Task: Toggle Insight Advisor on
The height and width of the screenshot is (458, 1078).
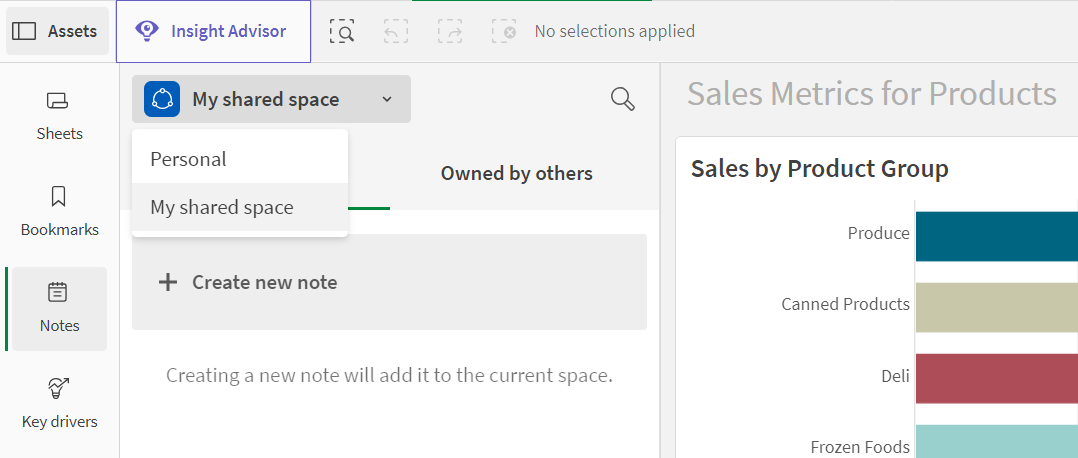Action: tap(213, 31)
